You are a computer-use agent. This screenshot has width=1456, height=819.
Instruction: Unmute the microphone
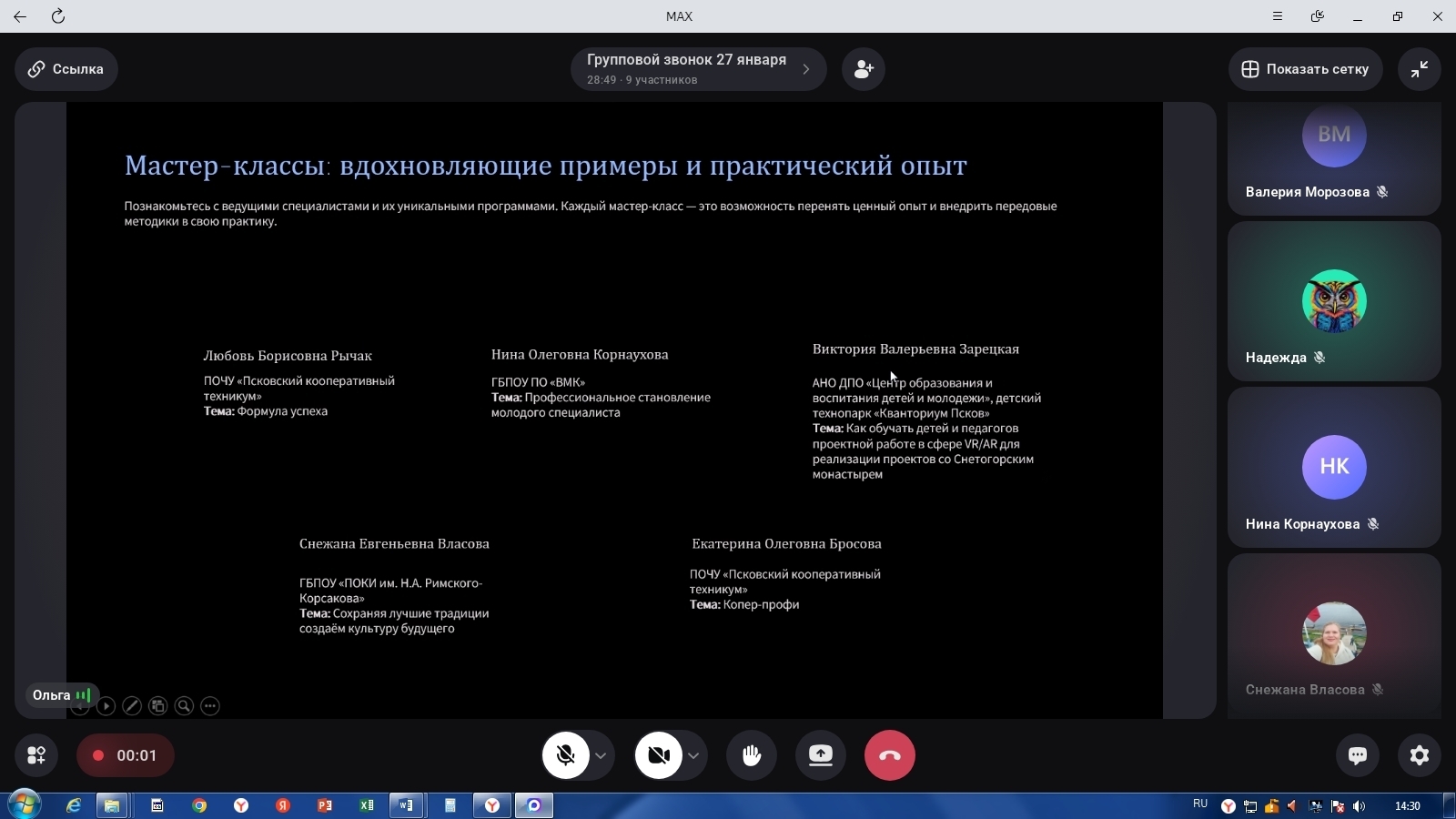[x=565, y=755]
